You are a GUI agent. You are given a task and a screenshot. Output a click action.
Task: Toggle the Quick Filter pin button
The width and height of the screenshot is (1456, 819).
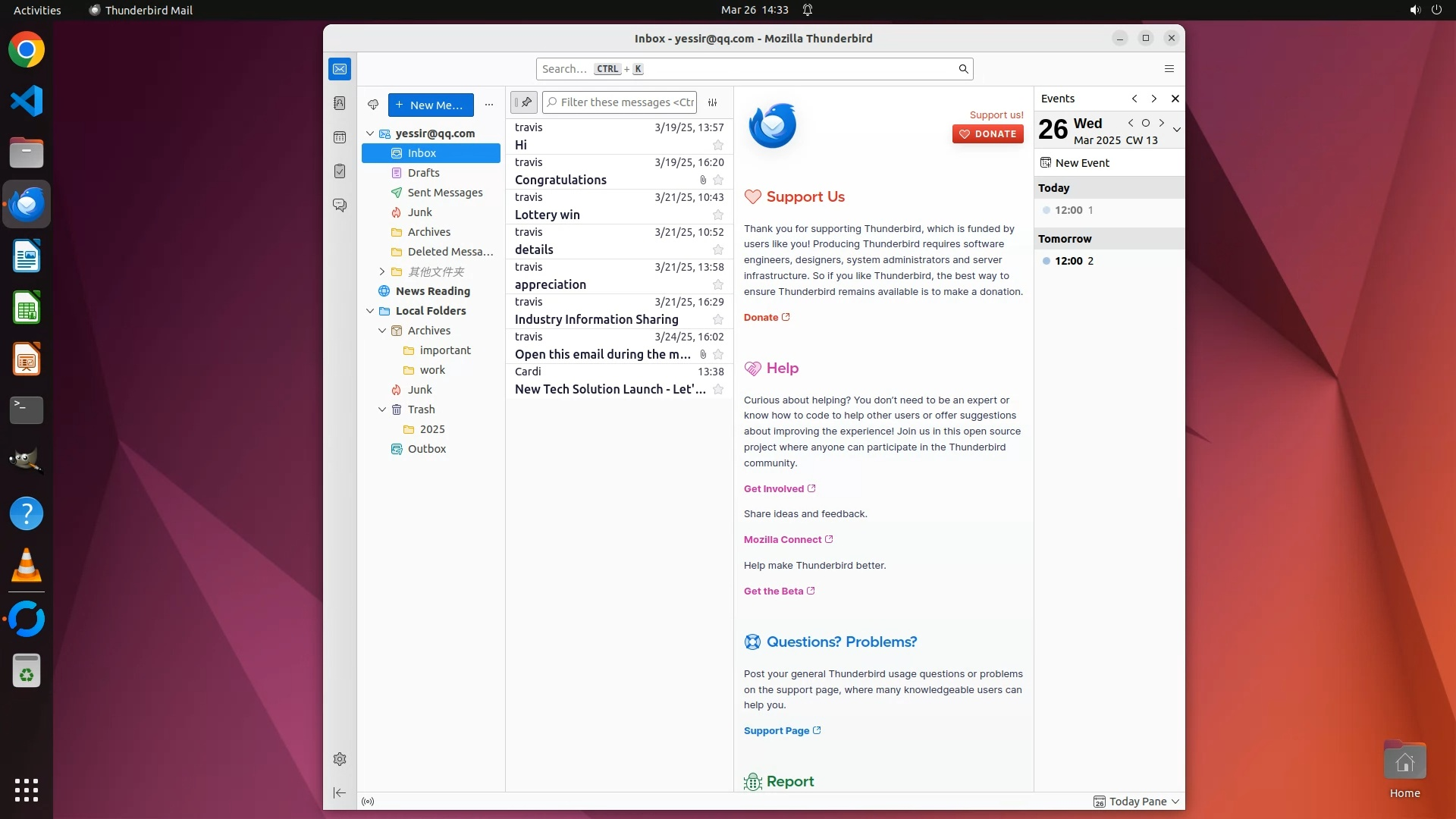pos(524,102)
